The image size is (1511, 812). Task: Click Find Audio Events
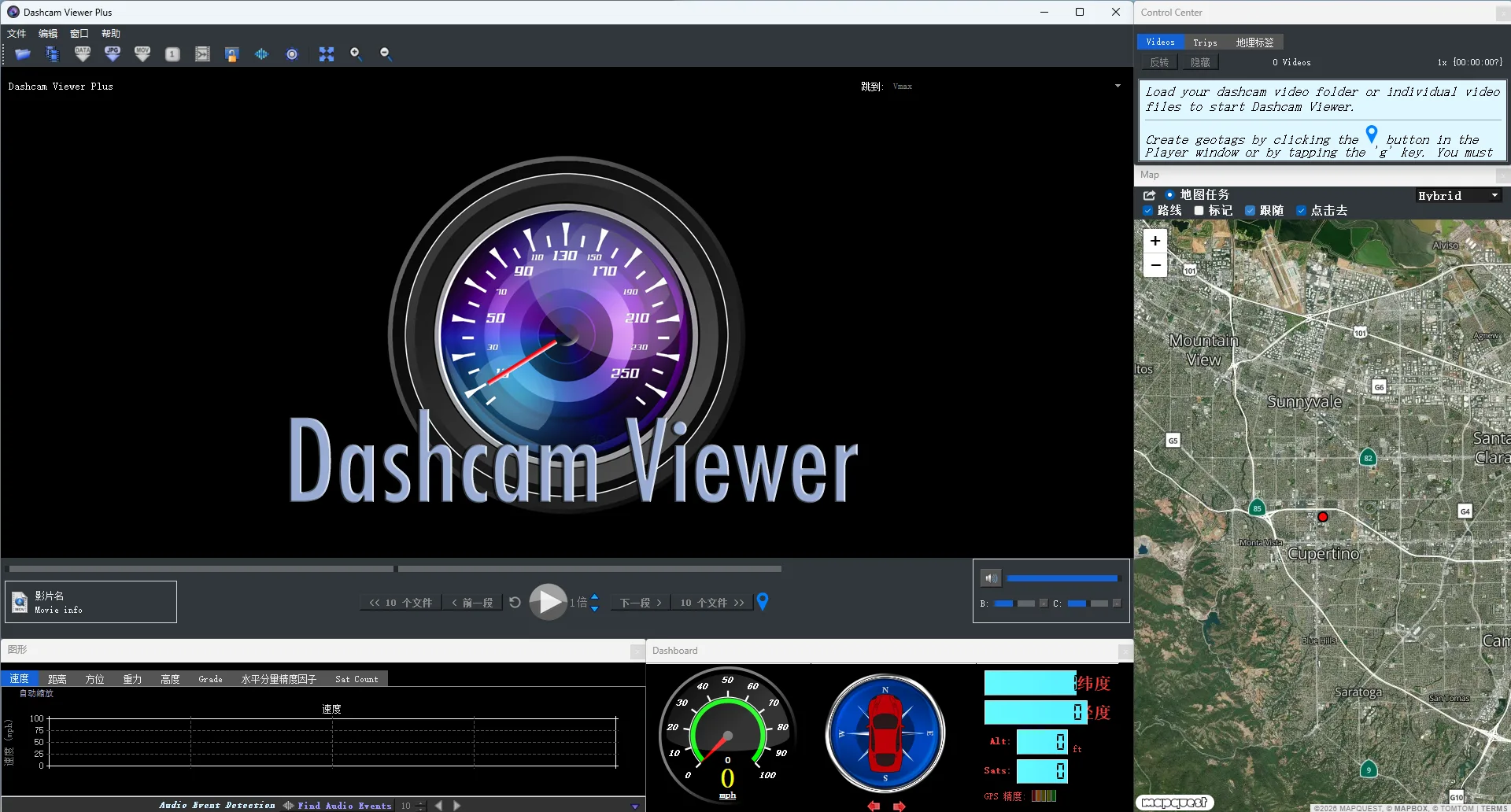coord(345,806)
